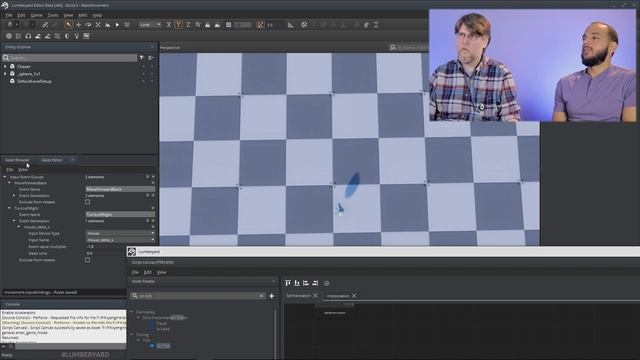Switch to SetTranslation Script Canvas tab
The height and width of the screenshot is (360, 640).
coord(298,296)
